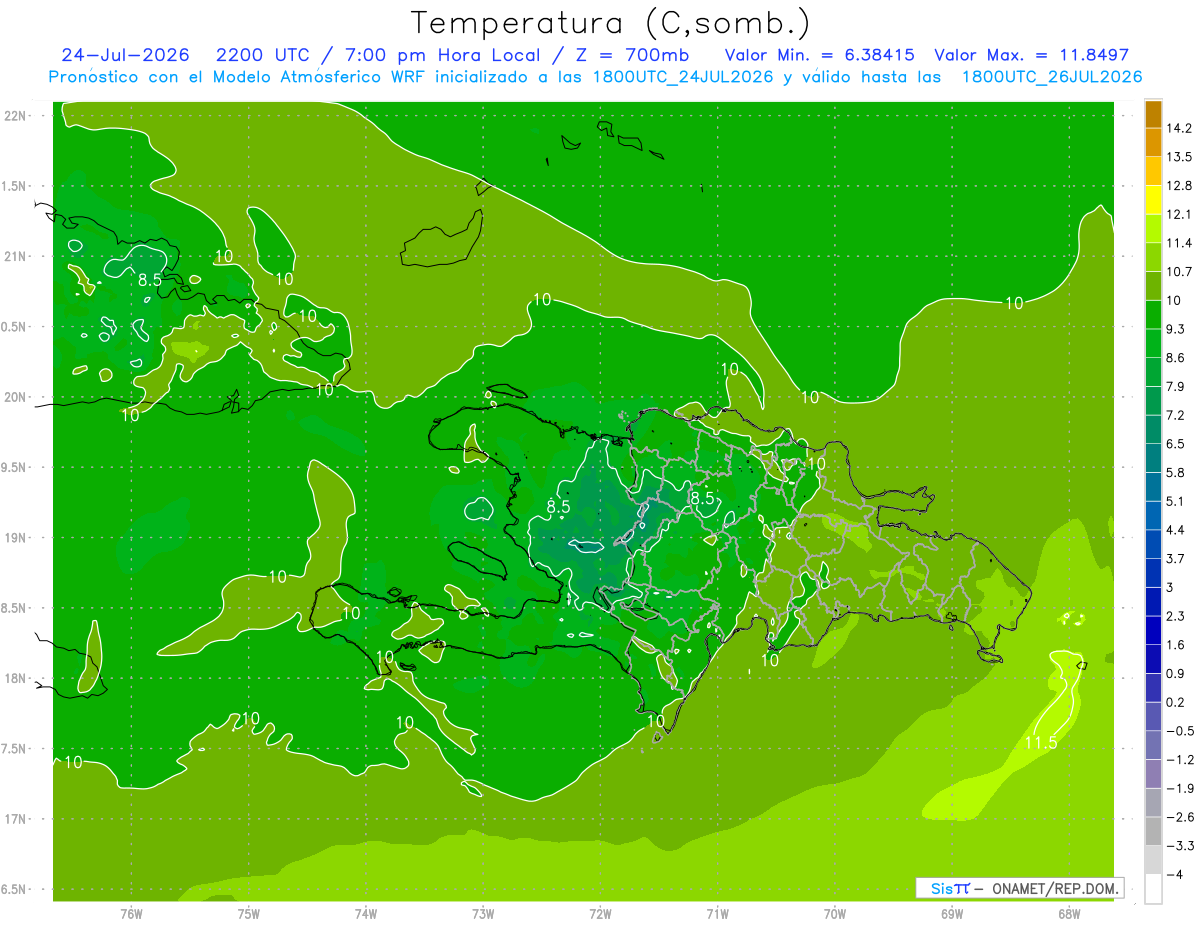The width and height of the screenshot is (1200, 927).
Task: Click the '73W' longitude axis label
Action: pyautogui.click(x=483, y=914)
